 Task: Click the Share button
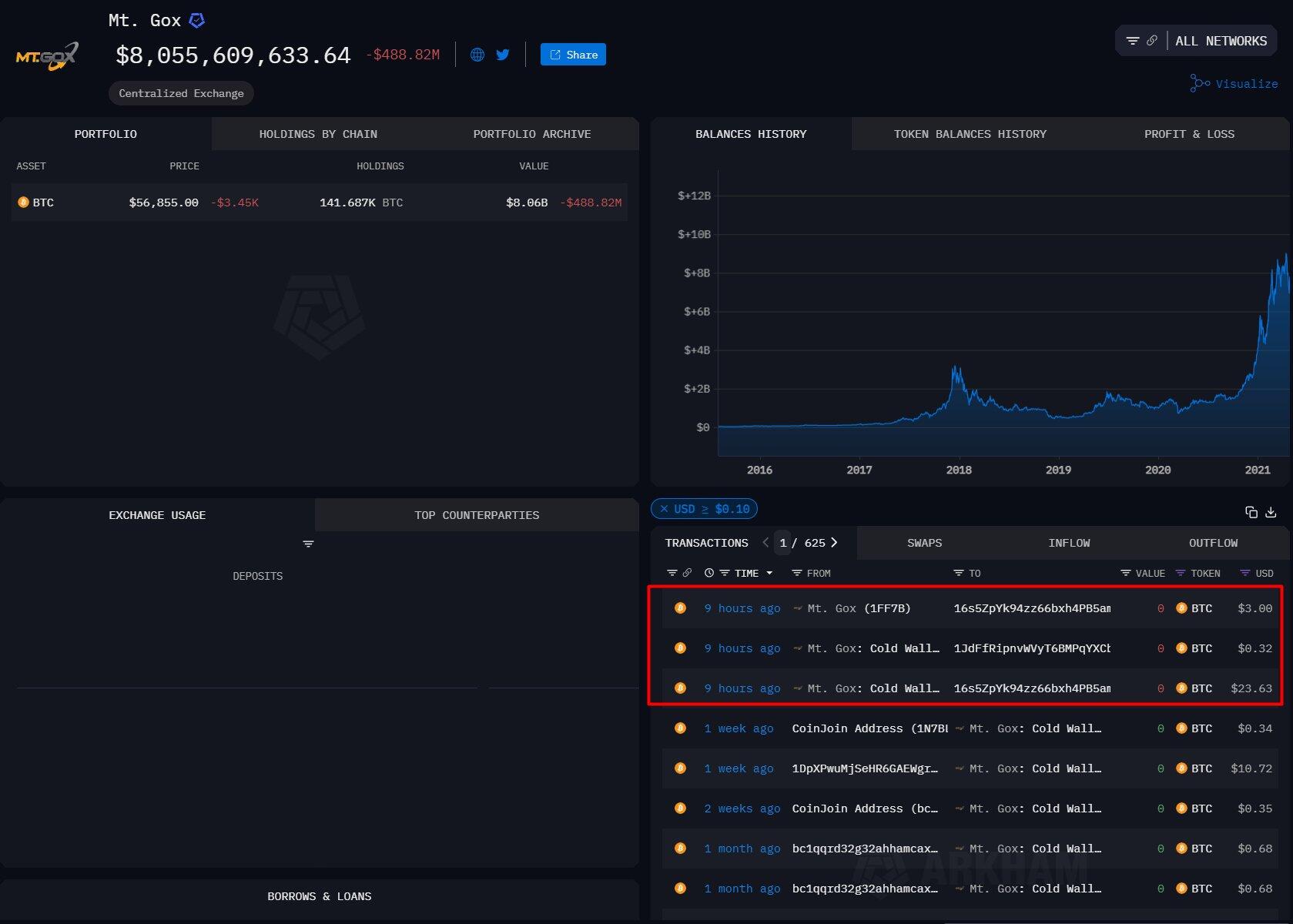pos(573,55)
